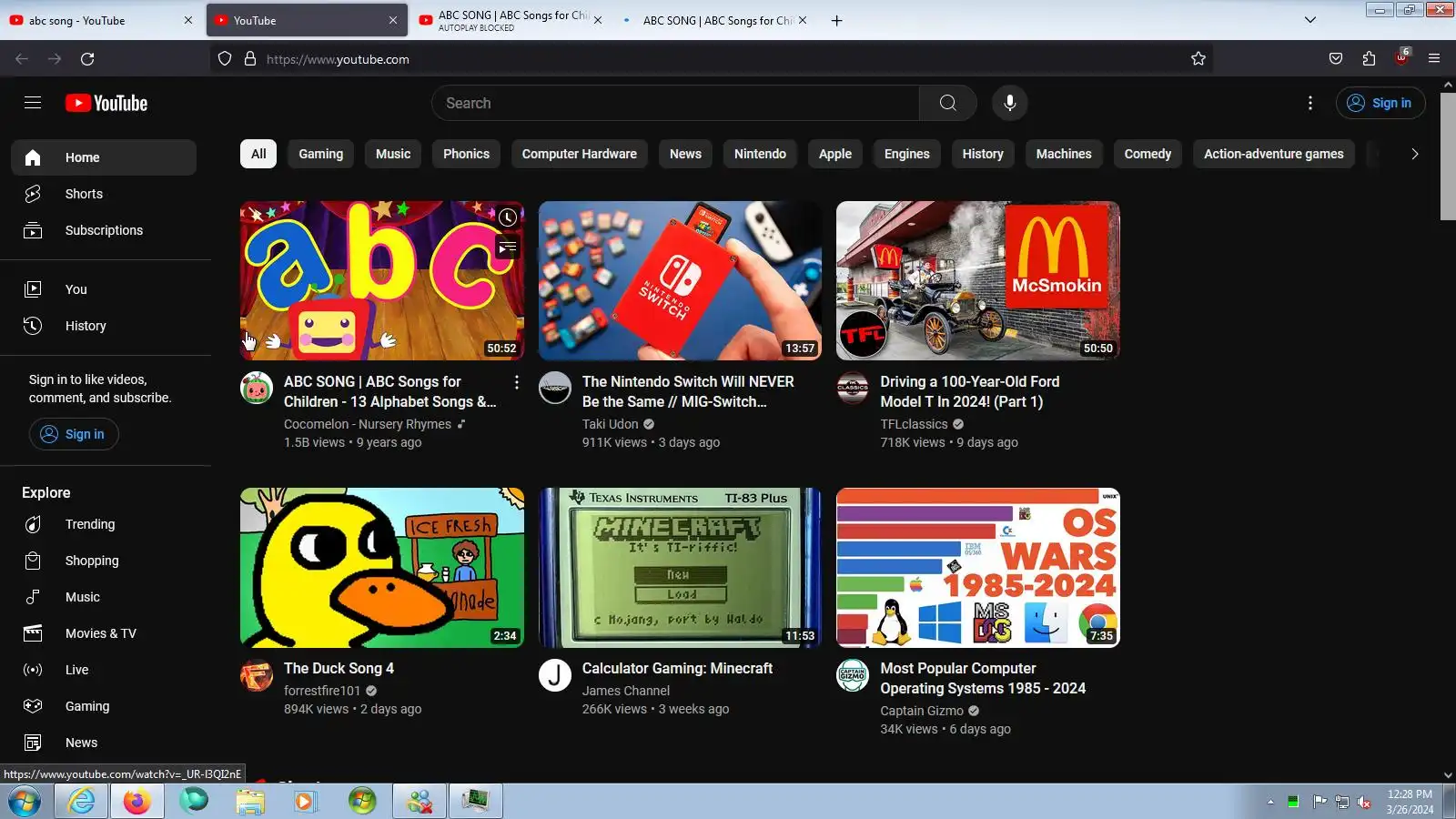Visit the Taki Udon channel name
The image size is (1456, 819).
coord(611,424)
